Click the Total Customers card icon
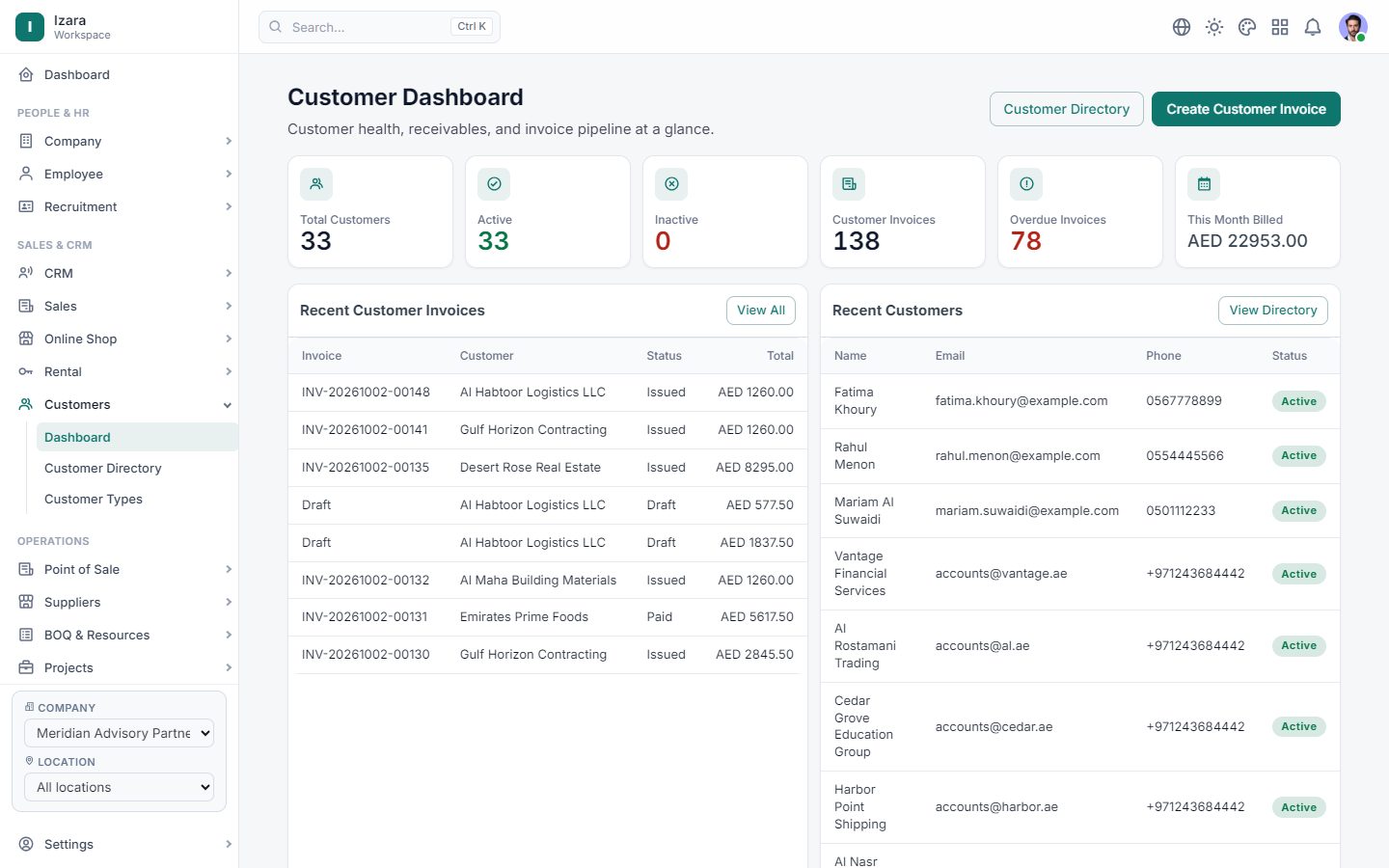 click(x=316, y=184)
